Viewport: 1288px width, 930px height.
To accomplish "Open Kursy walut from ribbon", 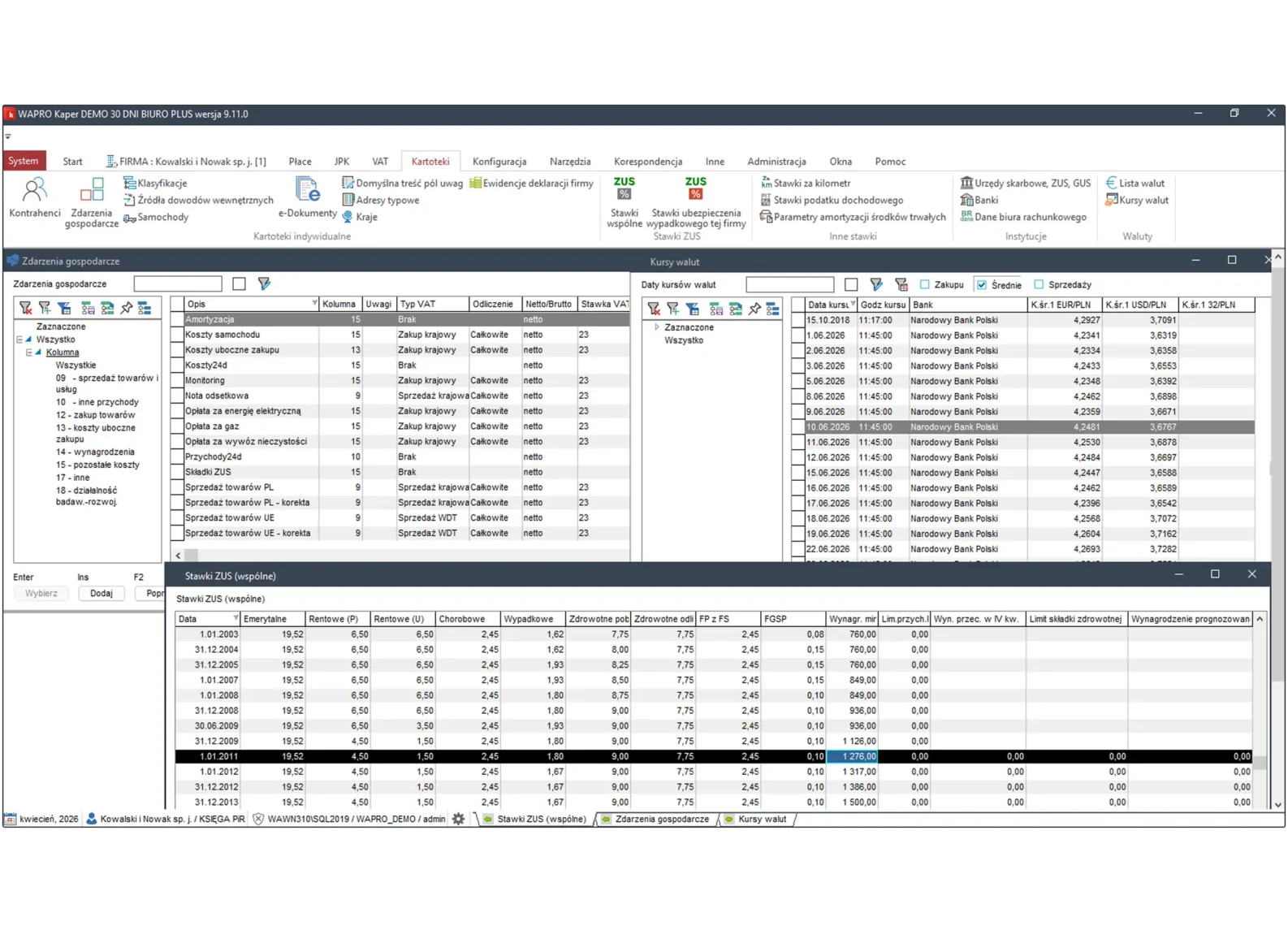I will tap(1137, 201).
